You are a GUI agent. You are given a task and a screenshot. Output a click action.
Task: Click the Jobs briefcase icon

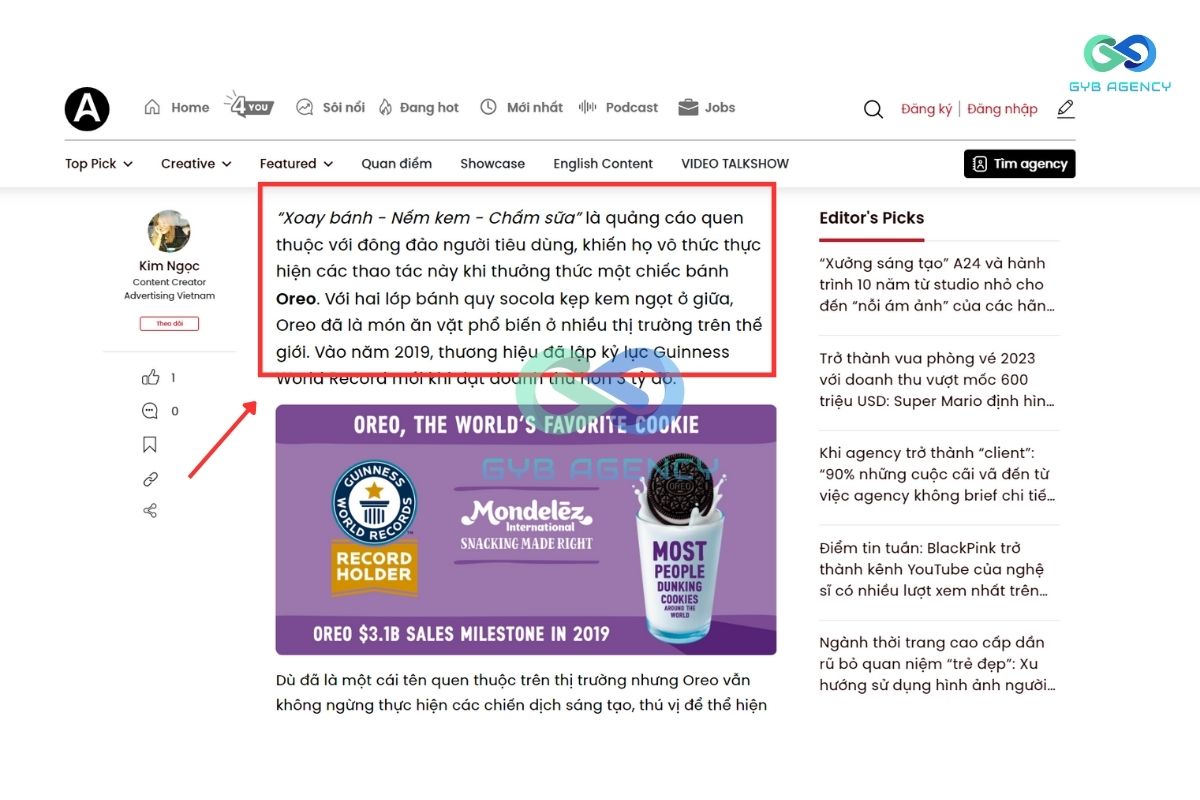coord(688,107)
